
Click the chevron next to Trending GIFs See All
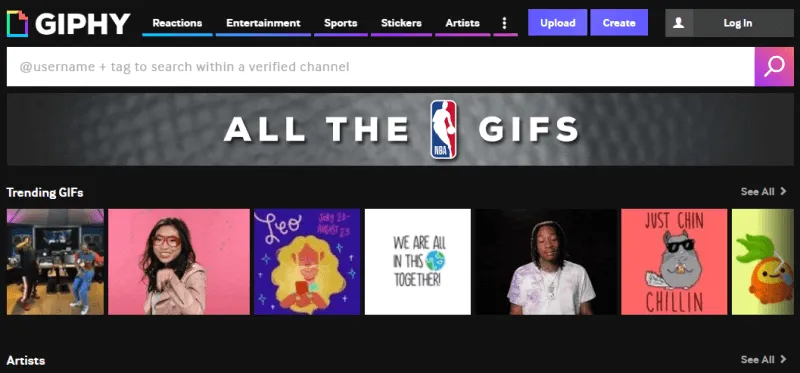coord(784,191)
